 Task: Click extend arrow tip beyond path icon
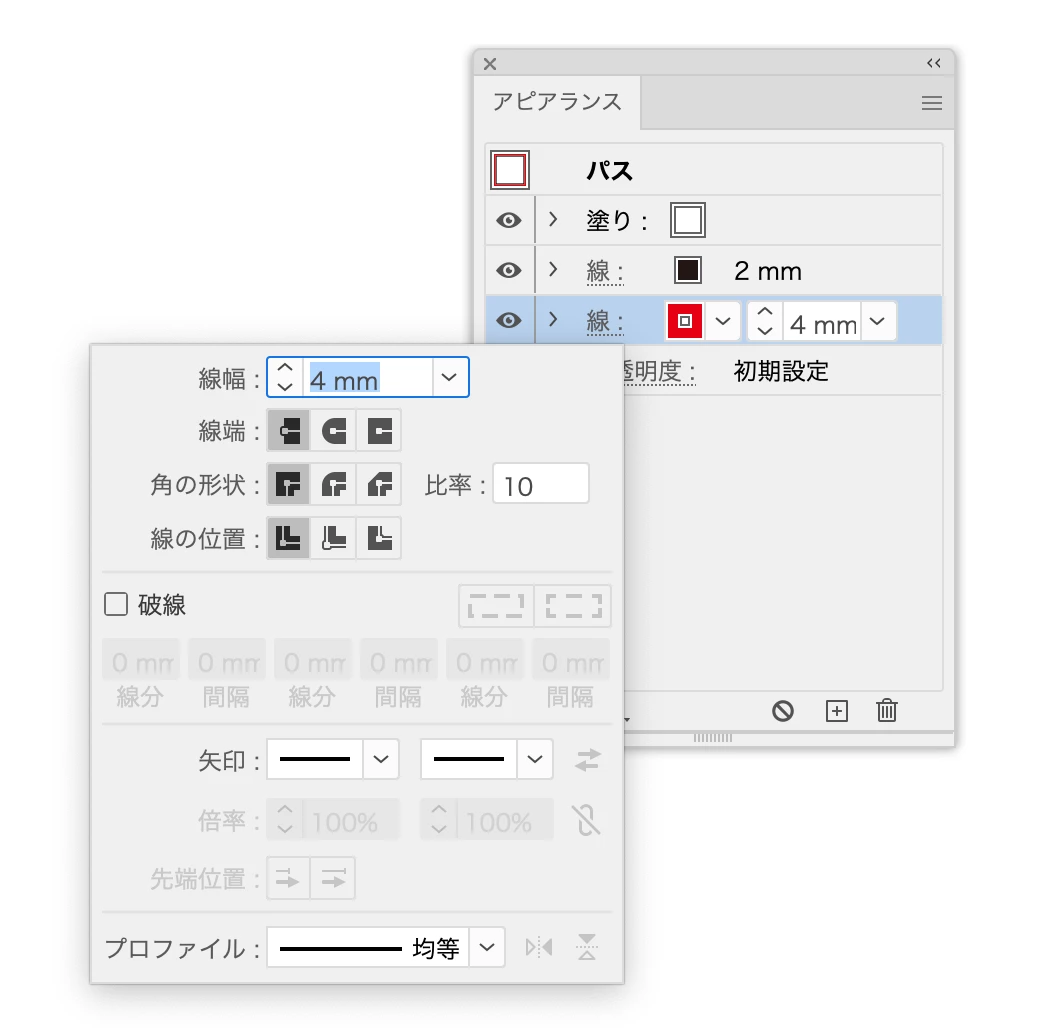pyautogui.click(x=288, y=879)
